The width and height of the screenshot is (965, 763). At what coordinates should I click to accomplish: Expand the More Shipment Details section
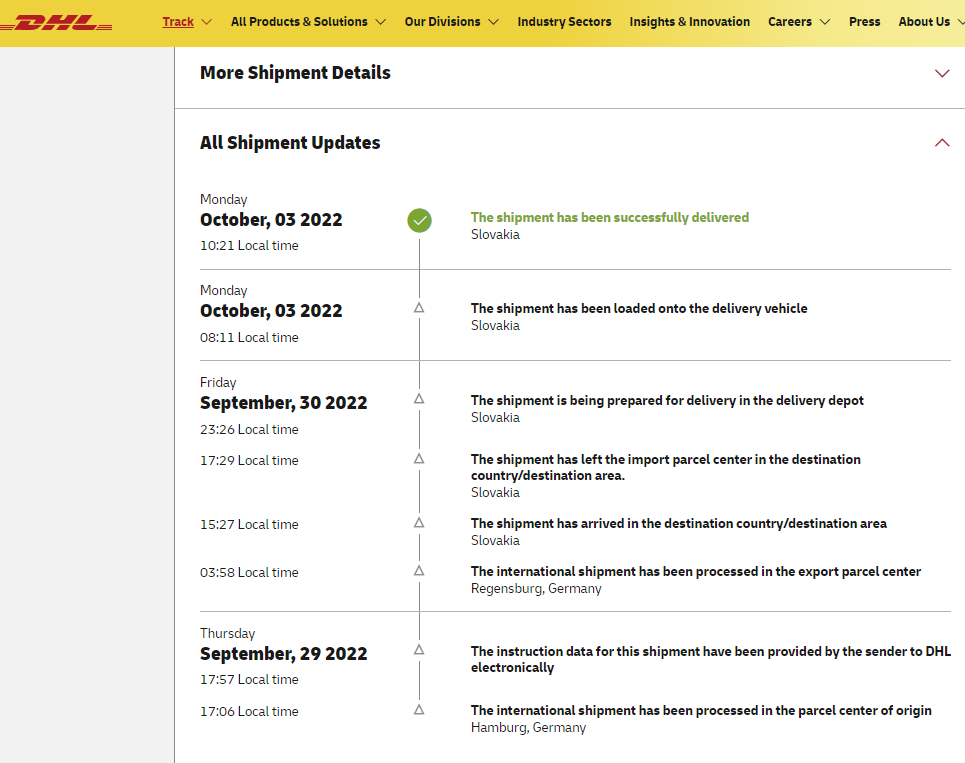click(941, 73)
